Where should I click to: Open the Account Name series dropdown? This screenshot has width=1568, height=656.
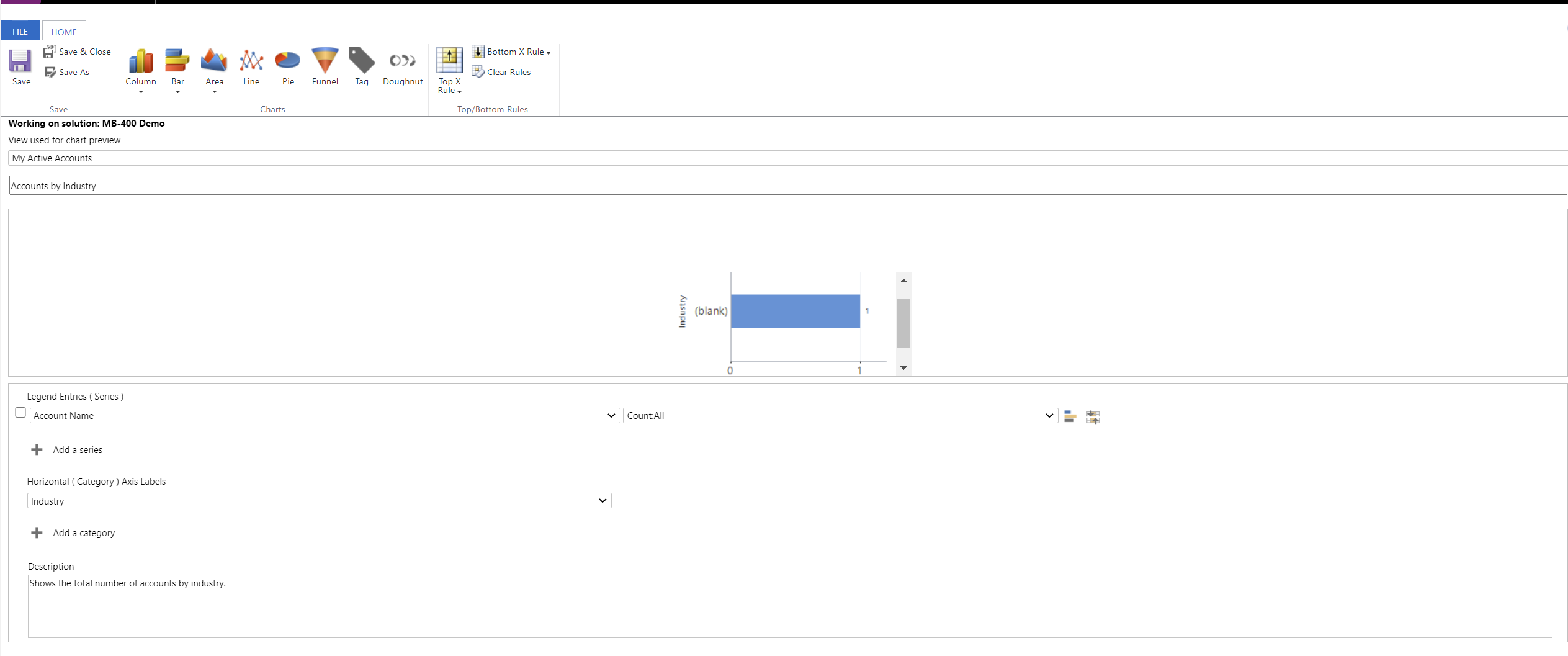coord(325,415)
